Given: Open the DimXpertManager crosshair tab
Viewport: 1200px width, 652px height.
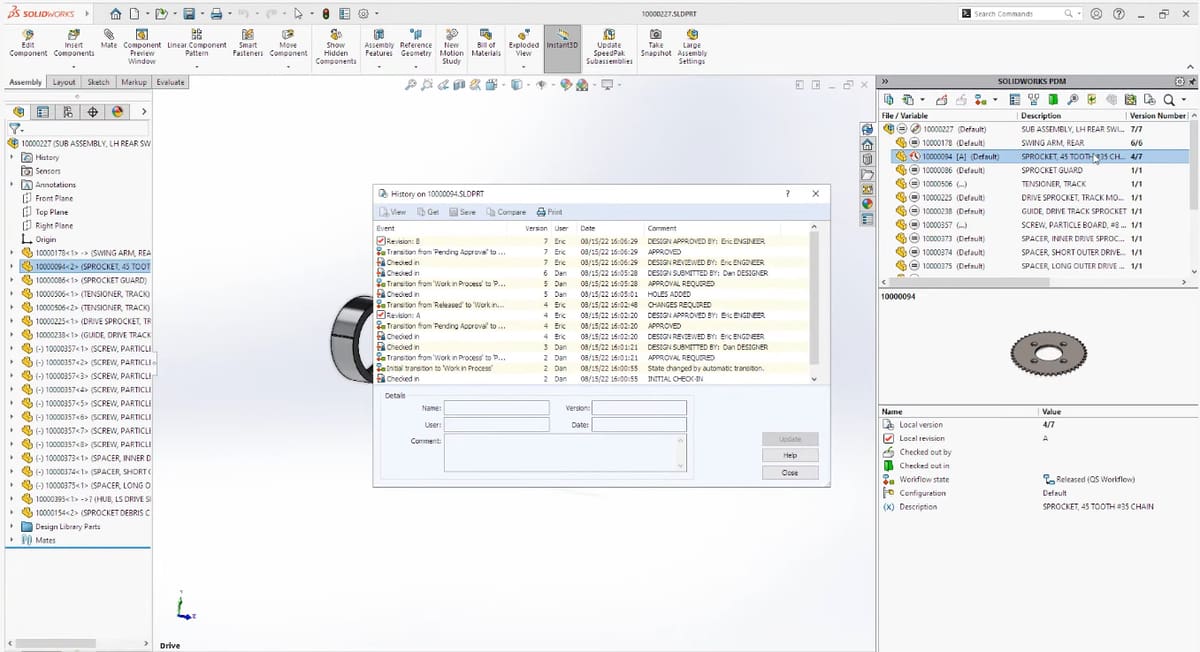Looking at the screenshot, I should click(93, 111).
